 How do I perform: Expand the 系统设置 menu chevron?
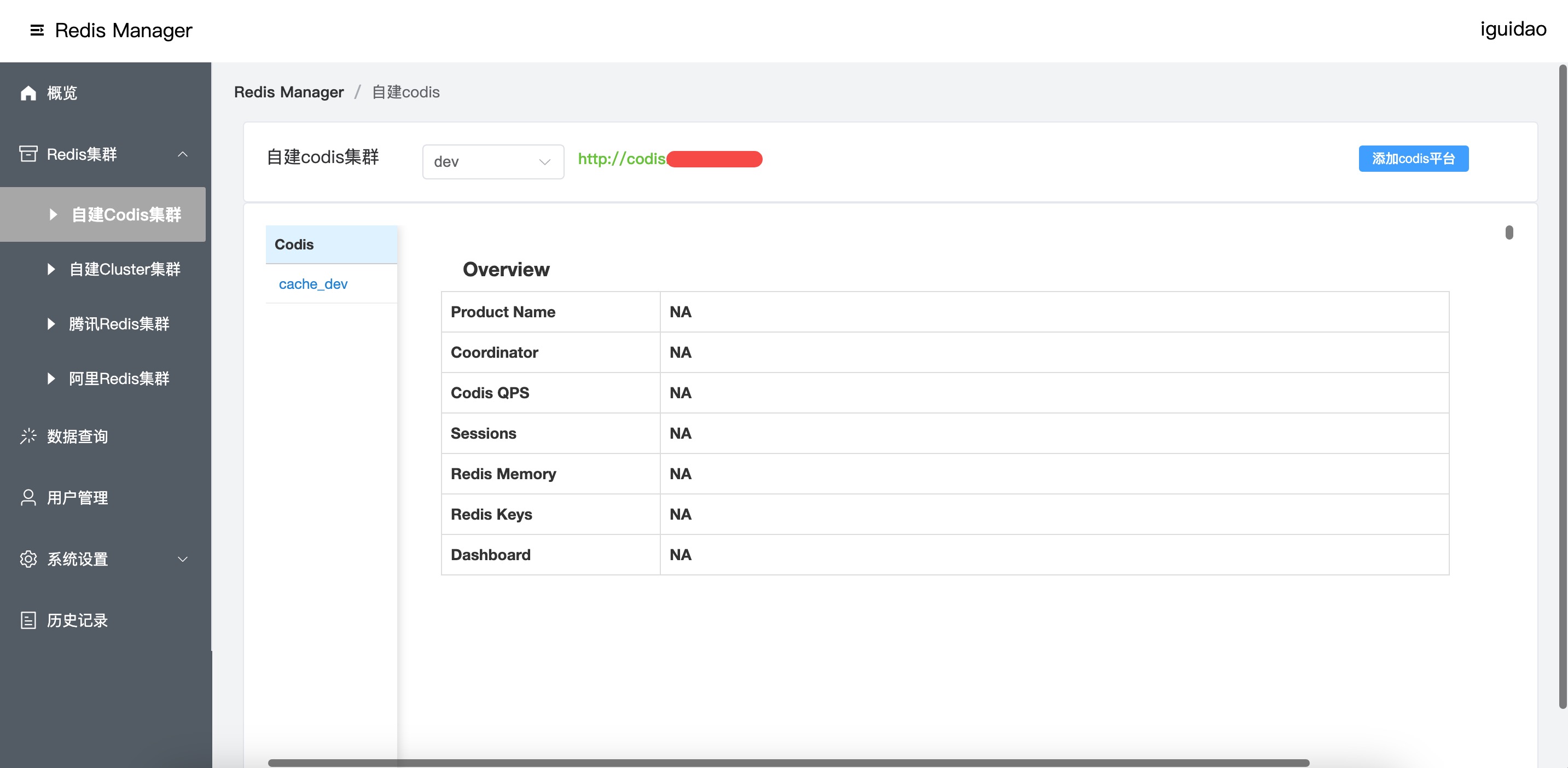point(183,559)
